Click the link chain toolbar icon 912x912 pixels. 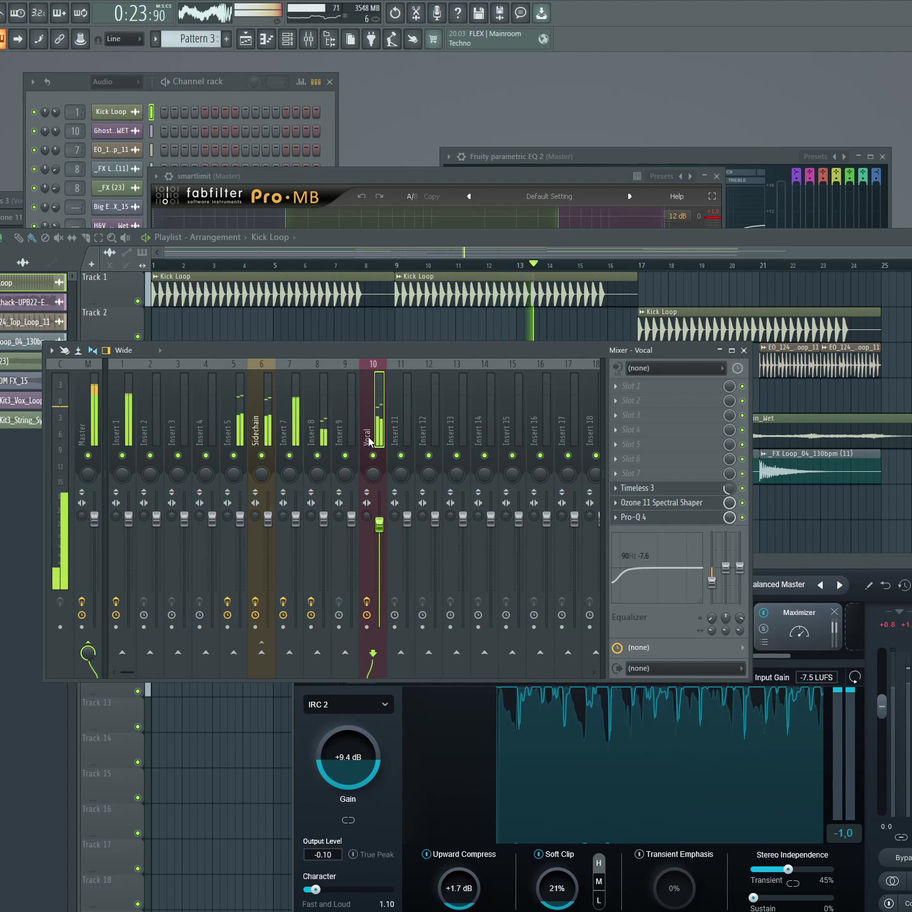pos(59,39)
